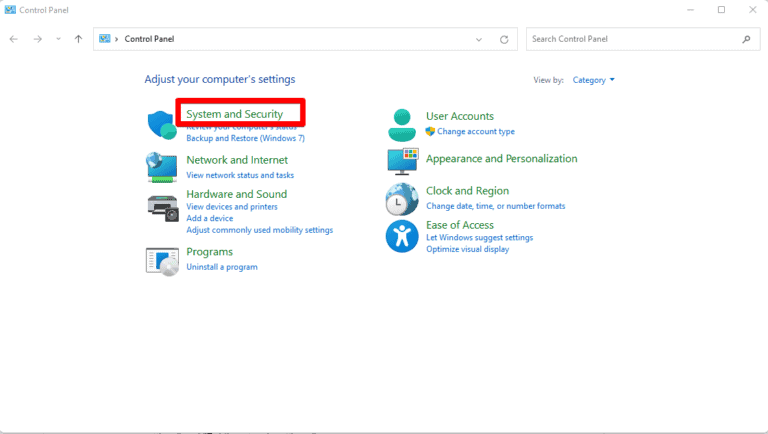Open Optimize visual display link

[x=467, y=249]
